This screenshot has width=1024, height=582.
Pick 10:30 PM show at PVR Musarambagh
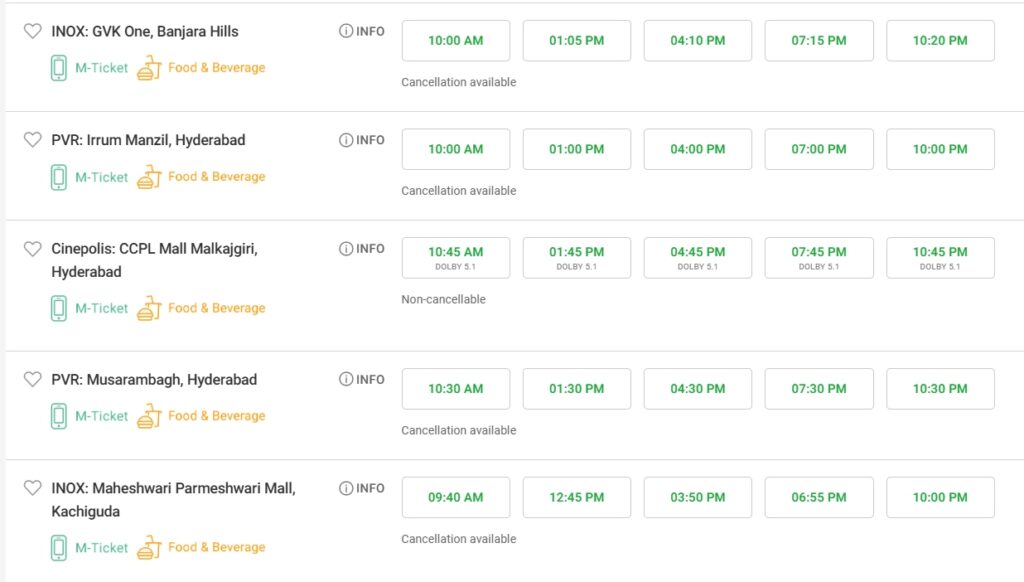pyautogui.click(x=940, y=389)
